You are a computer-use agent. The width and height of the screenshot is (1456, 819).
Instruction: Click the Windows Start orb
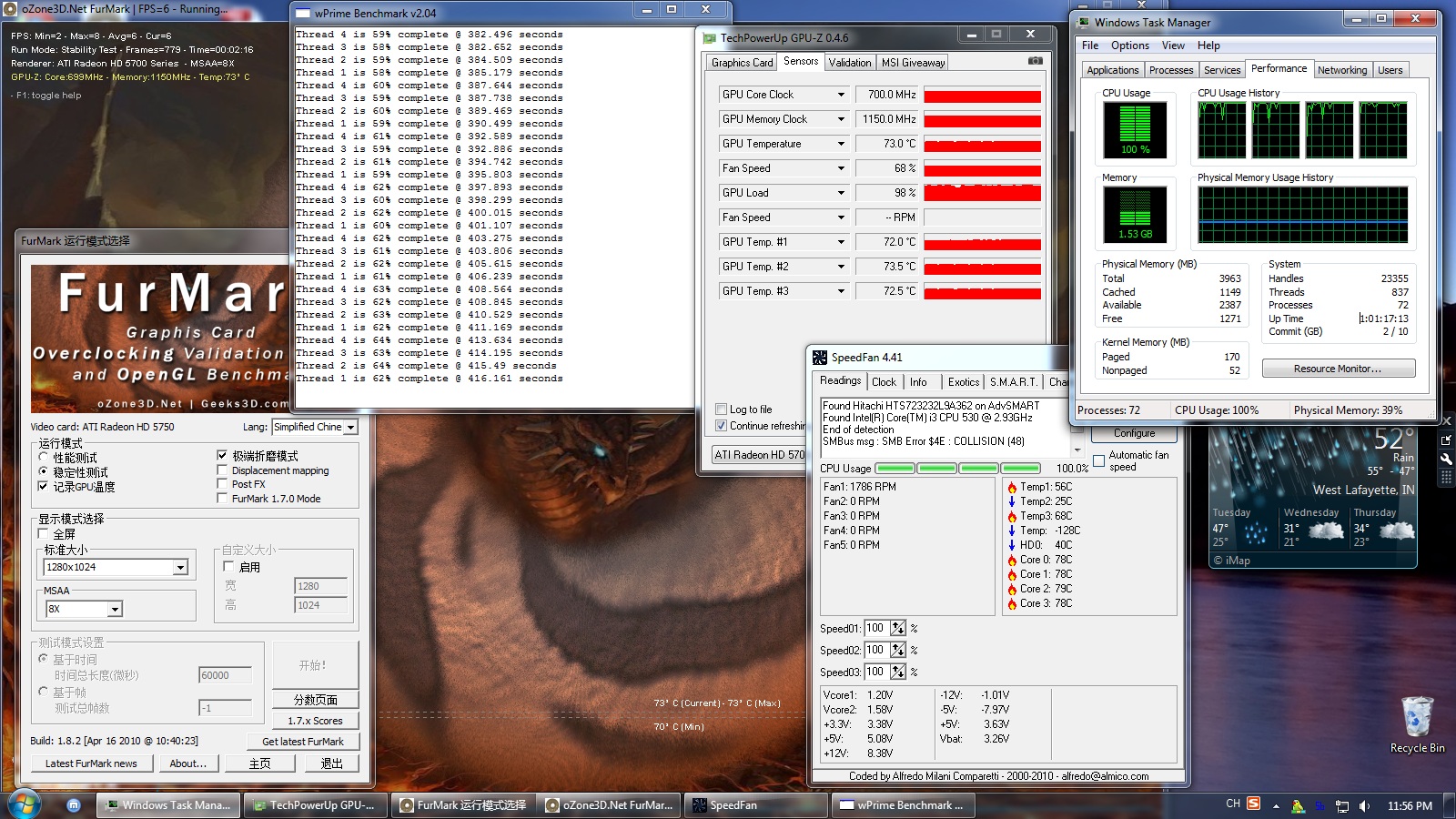[25, 804]
